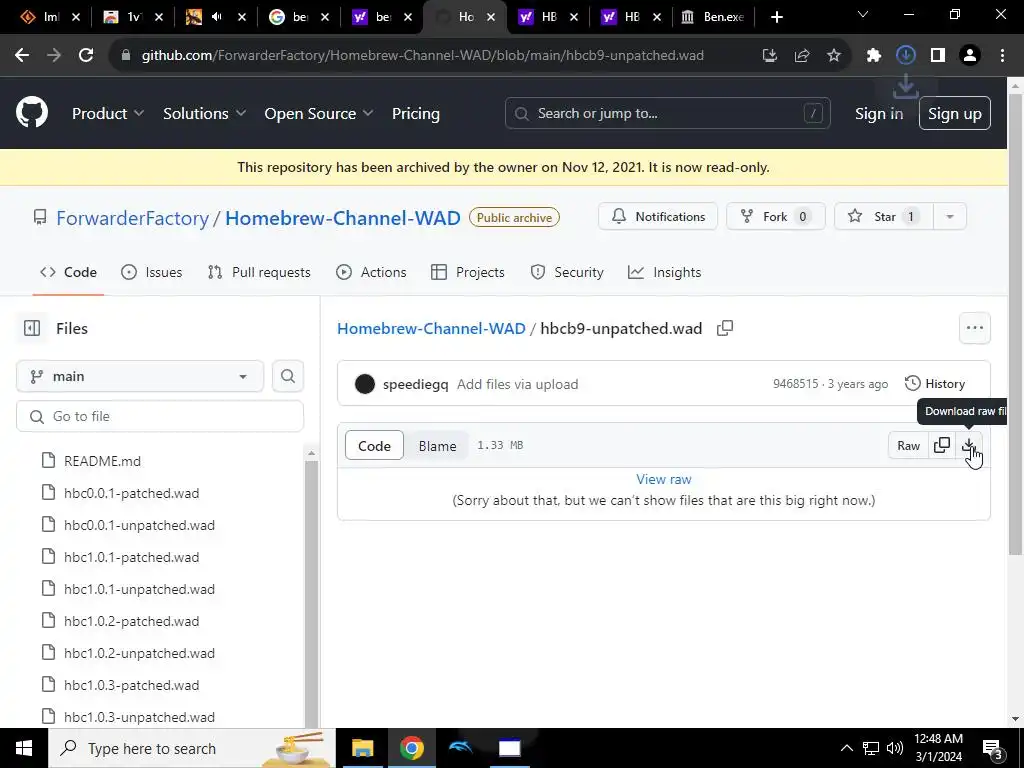Switch to the Ben.exe browser tab

714,17
